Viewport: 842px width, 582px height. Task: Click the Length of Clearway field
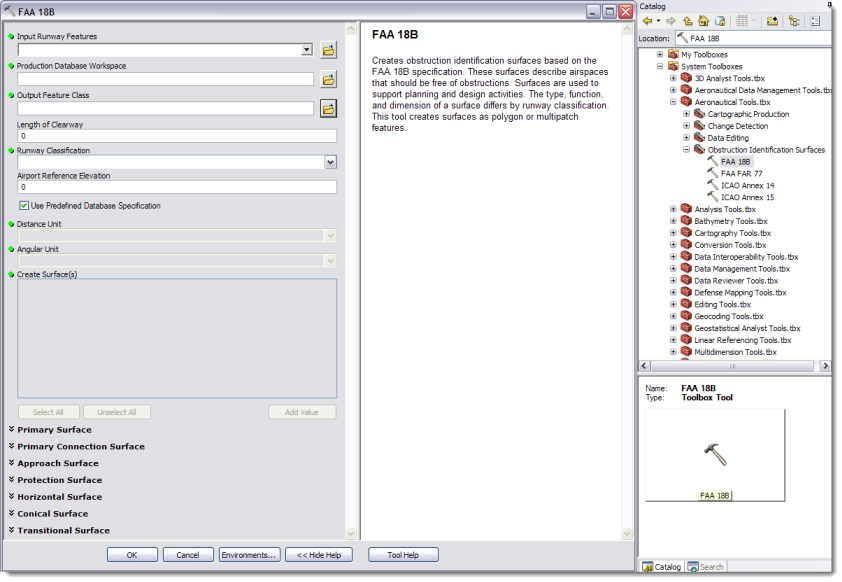(177, 136)
